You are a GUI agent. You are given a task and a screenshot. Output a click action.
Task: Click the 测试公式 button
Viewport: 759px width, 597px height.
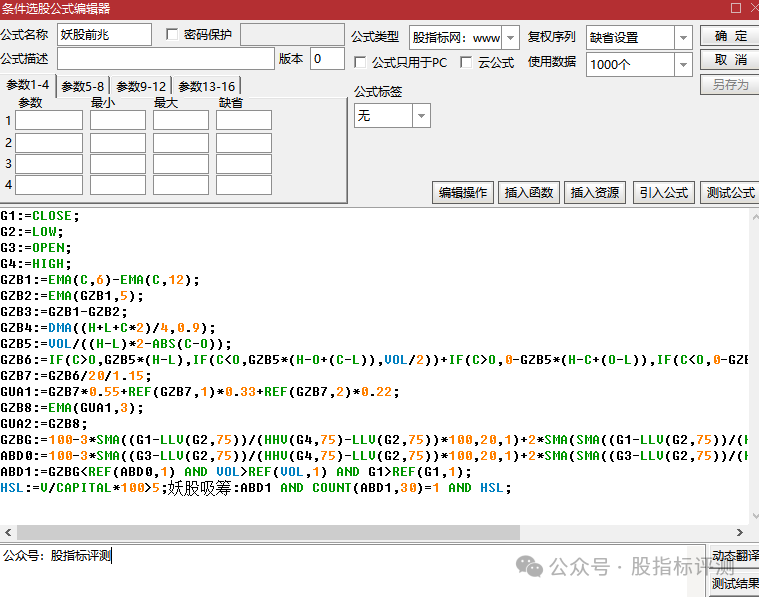pyautogui.click(x=730, y=193)
